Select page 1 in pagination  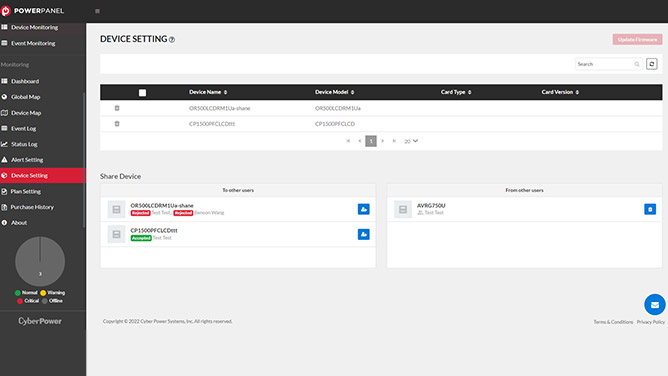(x=371, y=141)
